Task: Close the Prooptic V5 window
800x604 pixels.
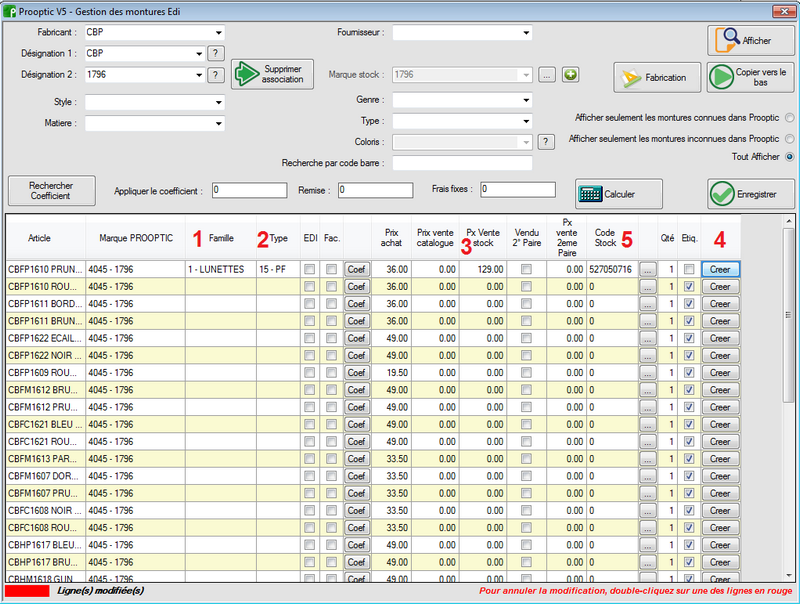Action: (x=784, y=11)
